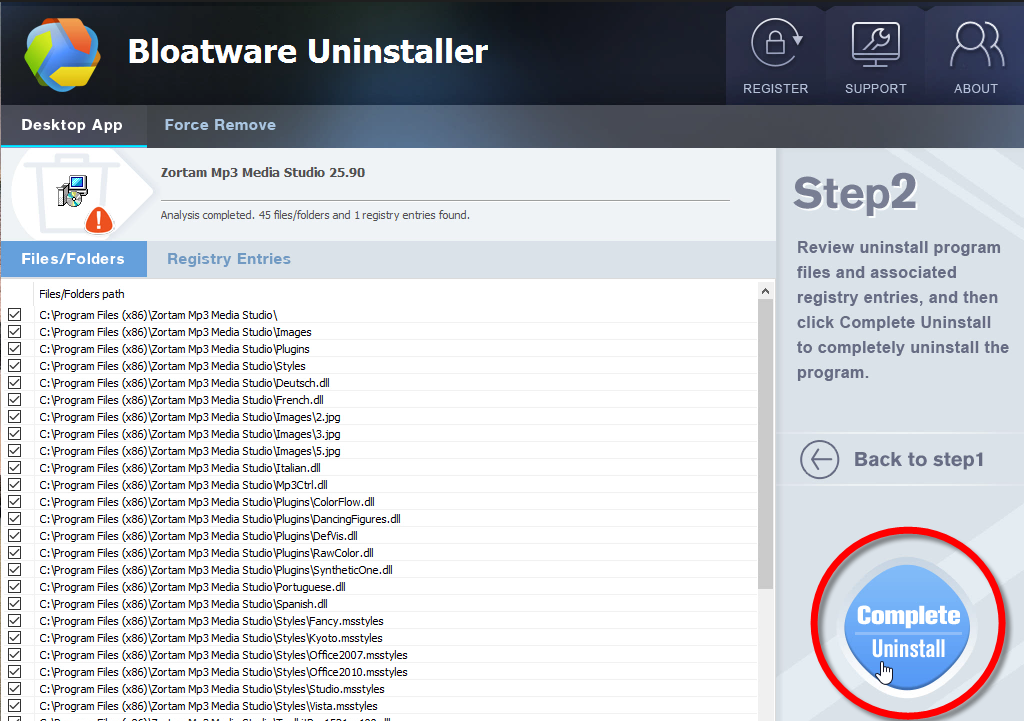Toggle checkbox for Images\2.jpg
Image resolution: width=1024 pixels, height=721 pixels.
(x=14, y=417)
